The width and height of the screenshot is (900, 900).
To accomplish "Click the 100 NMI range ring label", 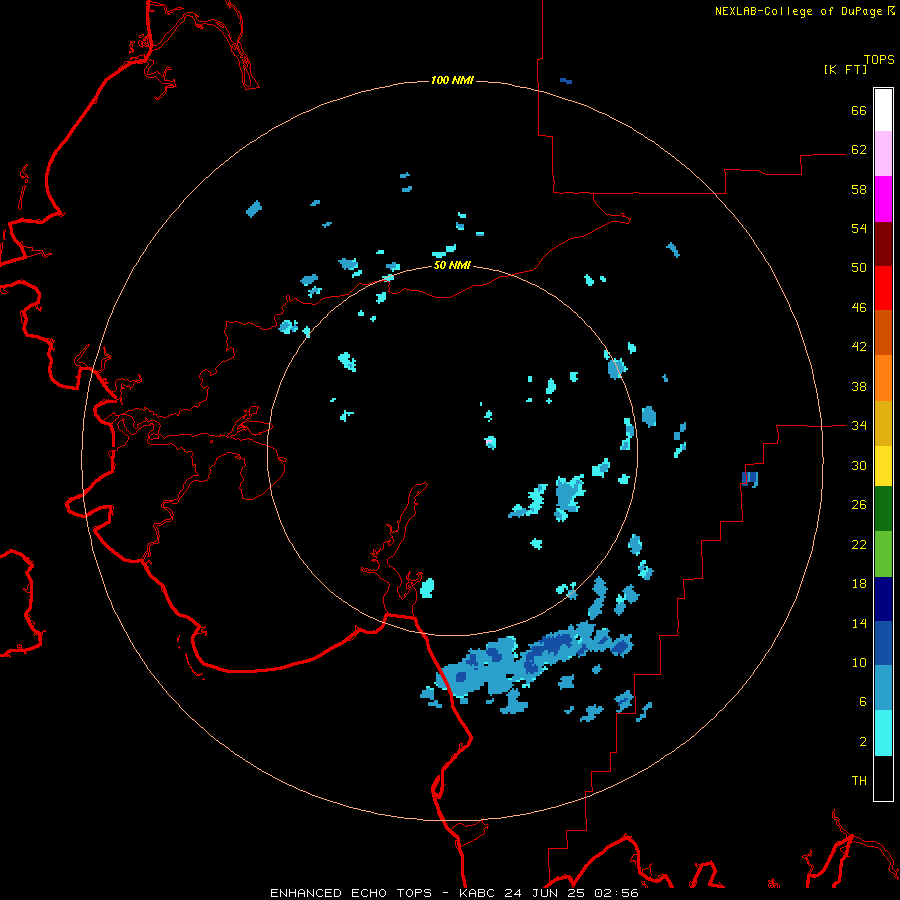I will click(452, 80).
